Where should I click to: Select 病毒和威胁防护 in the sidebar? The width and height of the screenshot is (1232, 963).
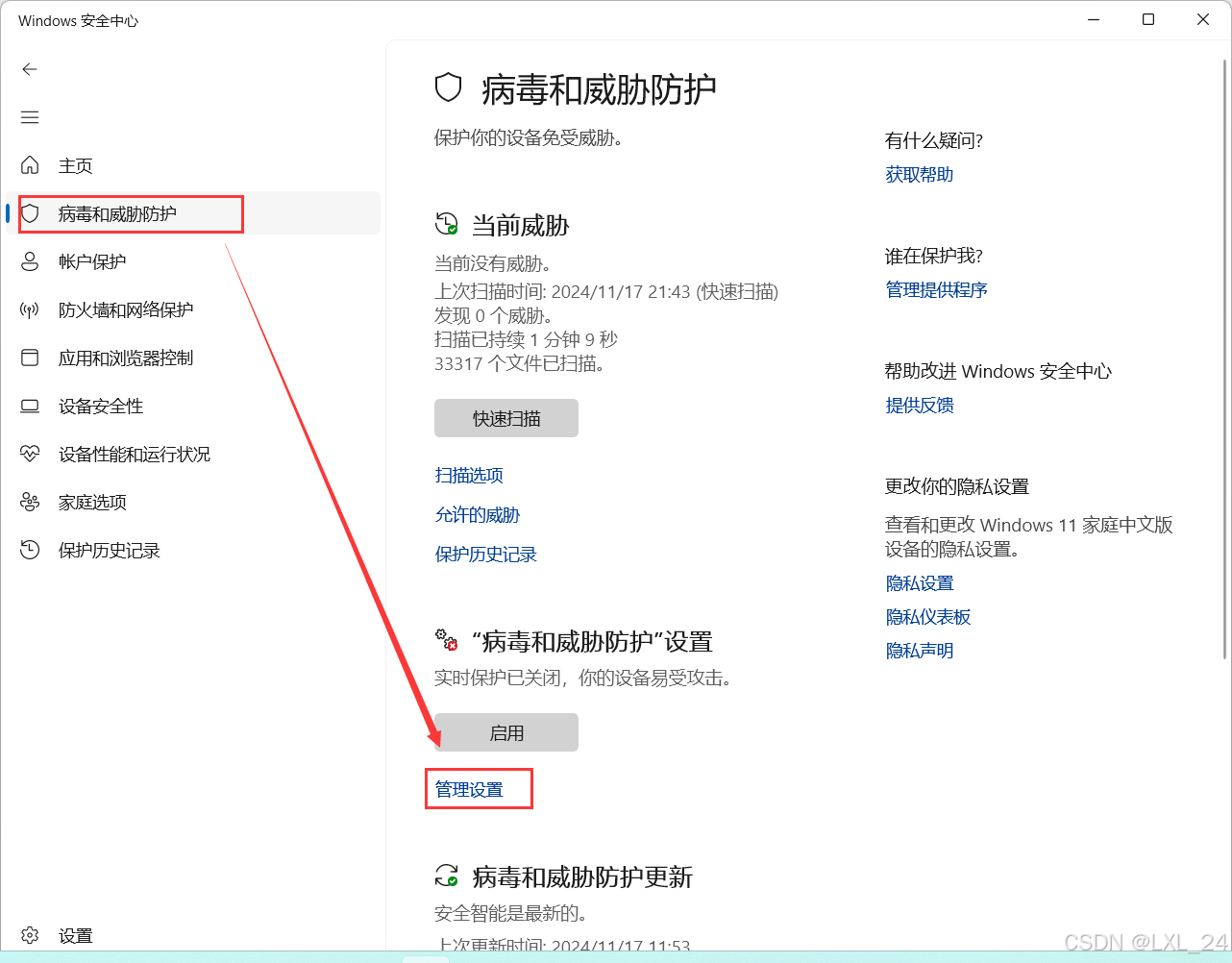coord(193,213)
